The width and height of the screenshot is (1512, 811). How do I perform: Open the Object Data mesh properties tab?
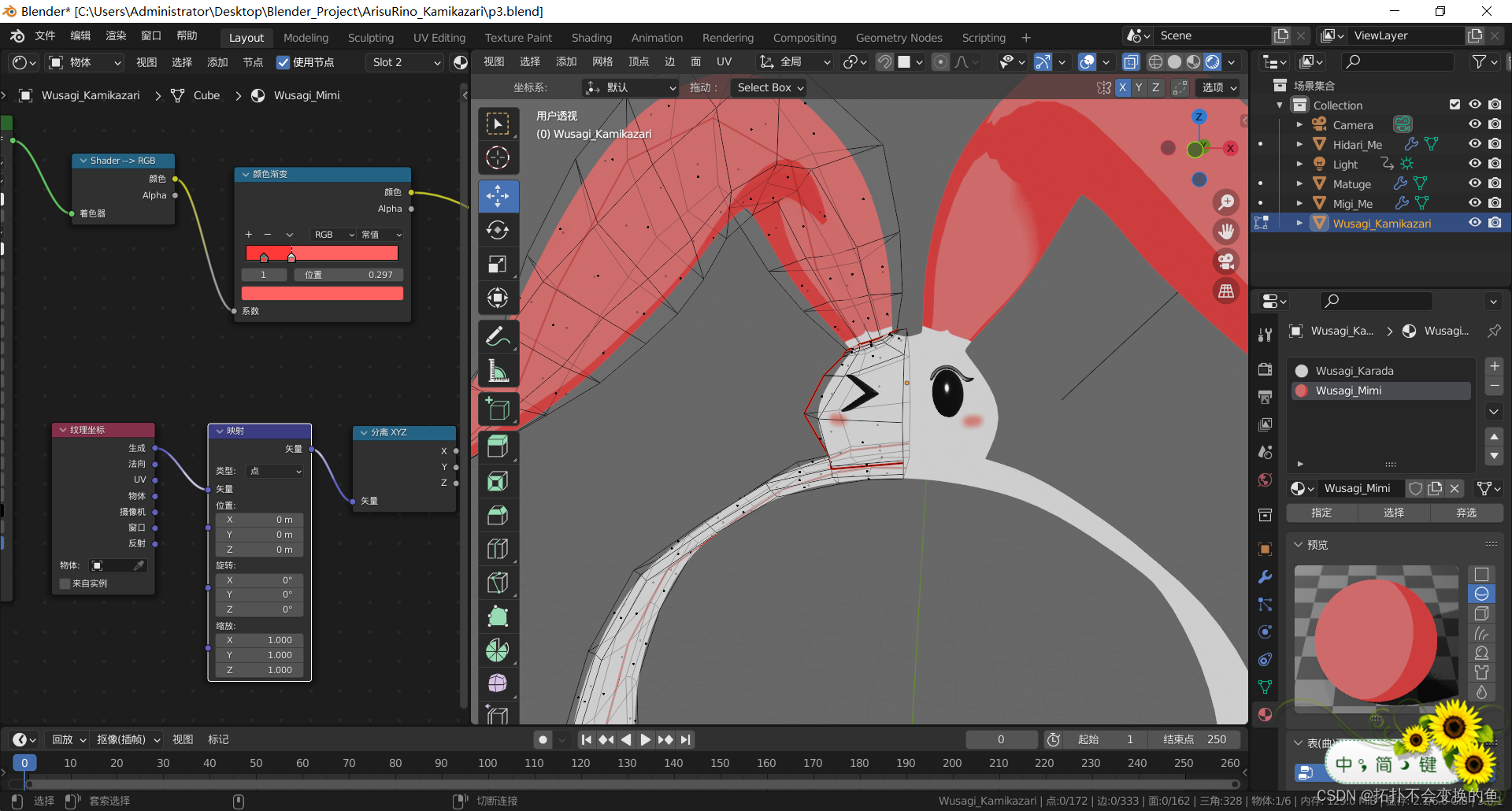[1265, 687]
